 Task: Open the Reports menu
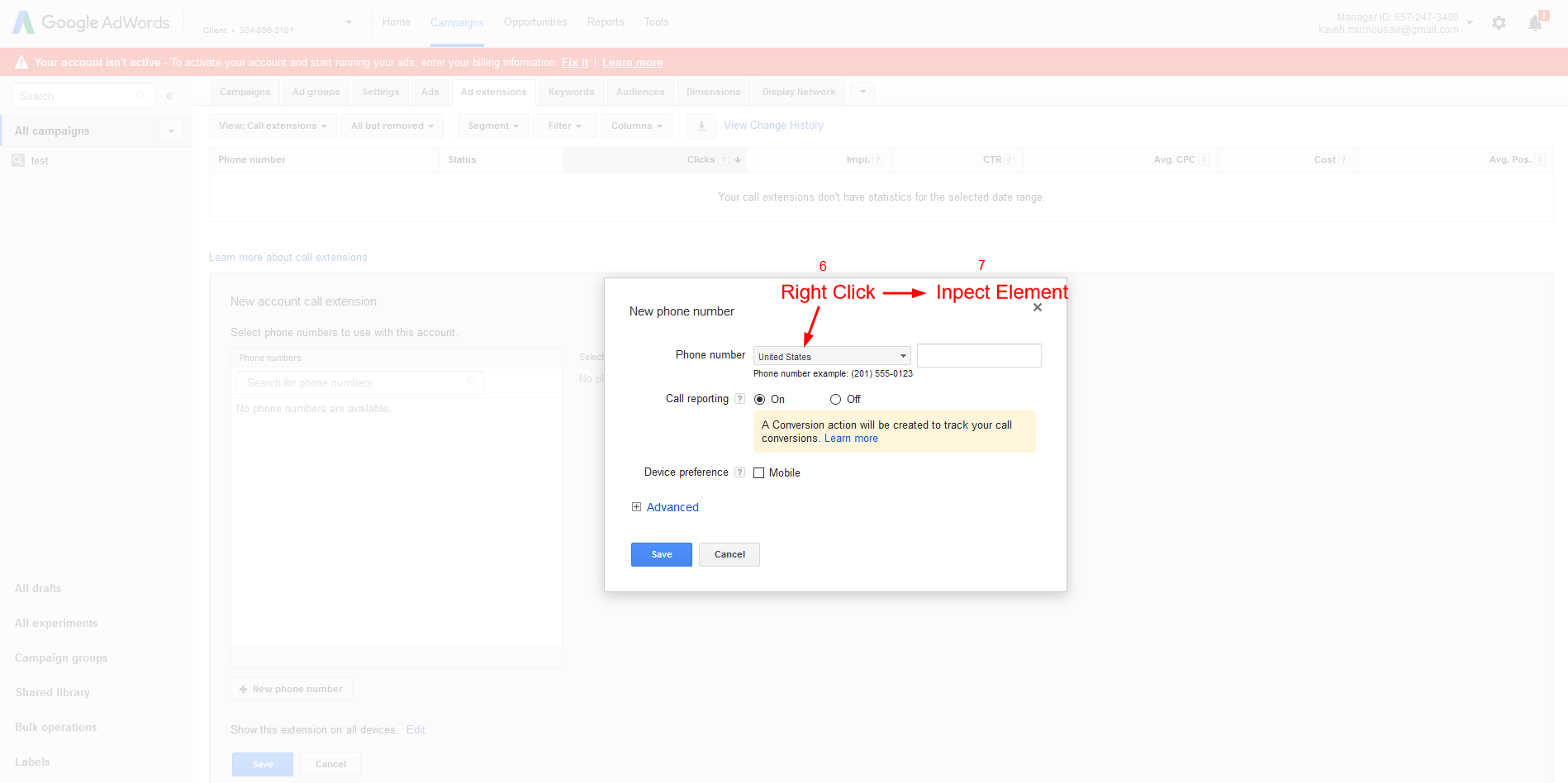(x=606, y=22)
